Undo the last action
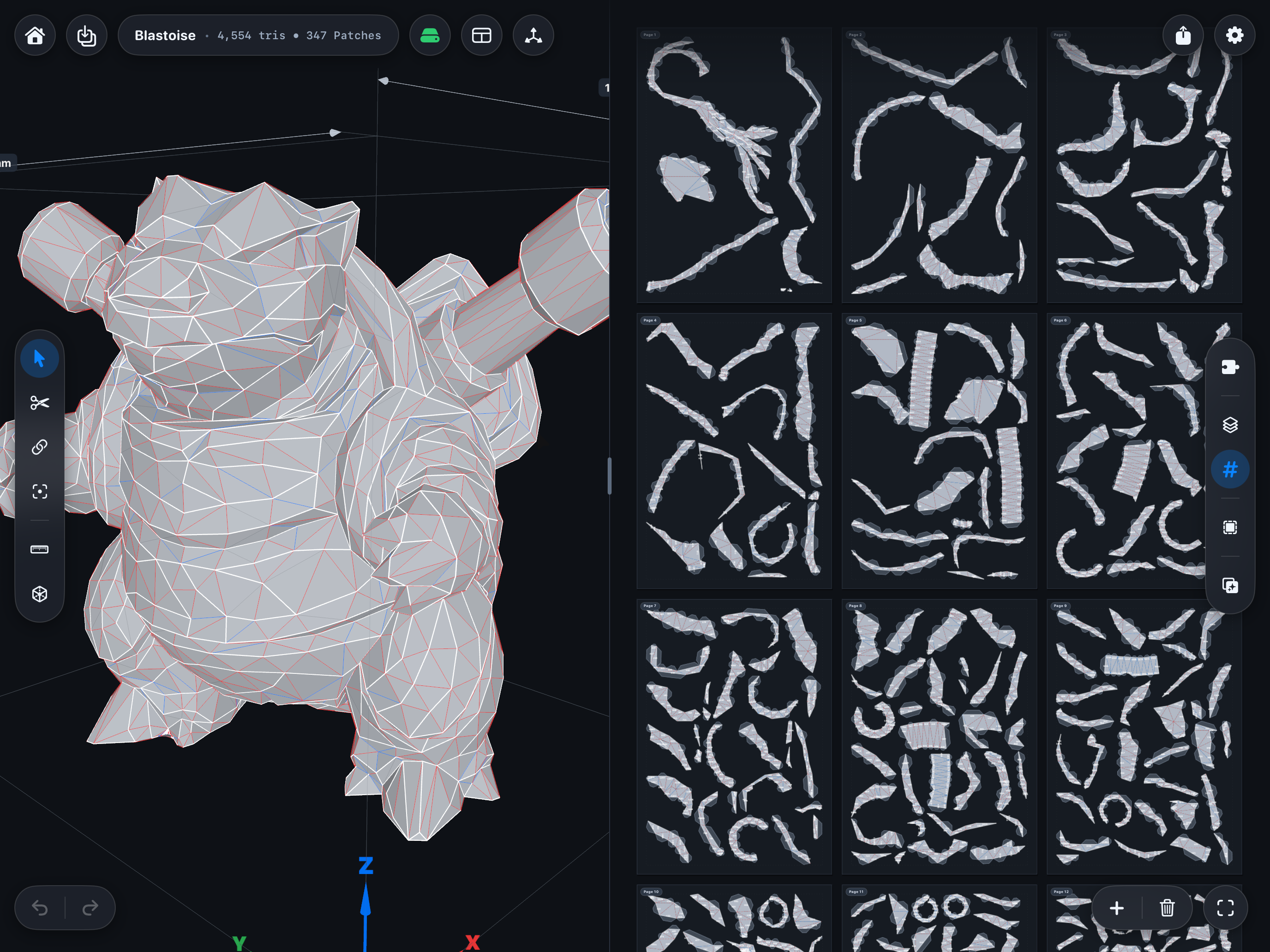 click(x=40, y=908)
